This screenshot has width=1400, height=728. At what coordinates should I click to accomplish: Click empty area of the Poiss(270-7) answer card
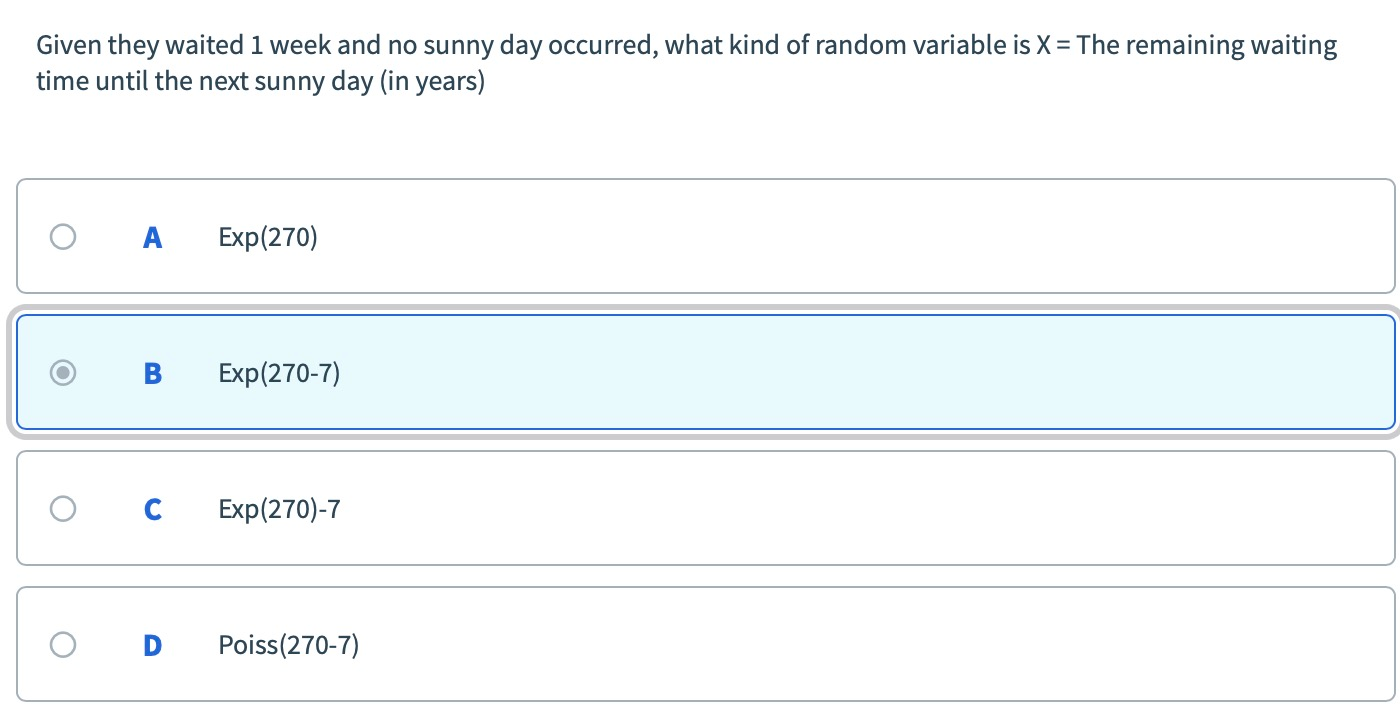(850, 645)
